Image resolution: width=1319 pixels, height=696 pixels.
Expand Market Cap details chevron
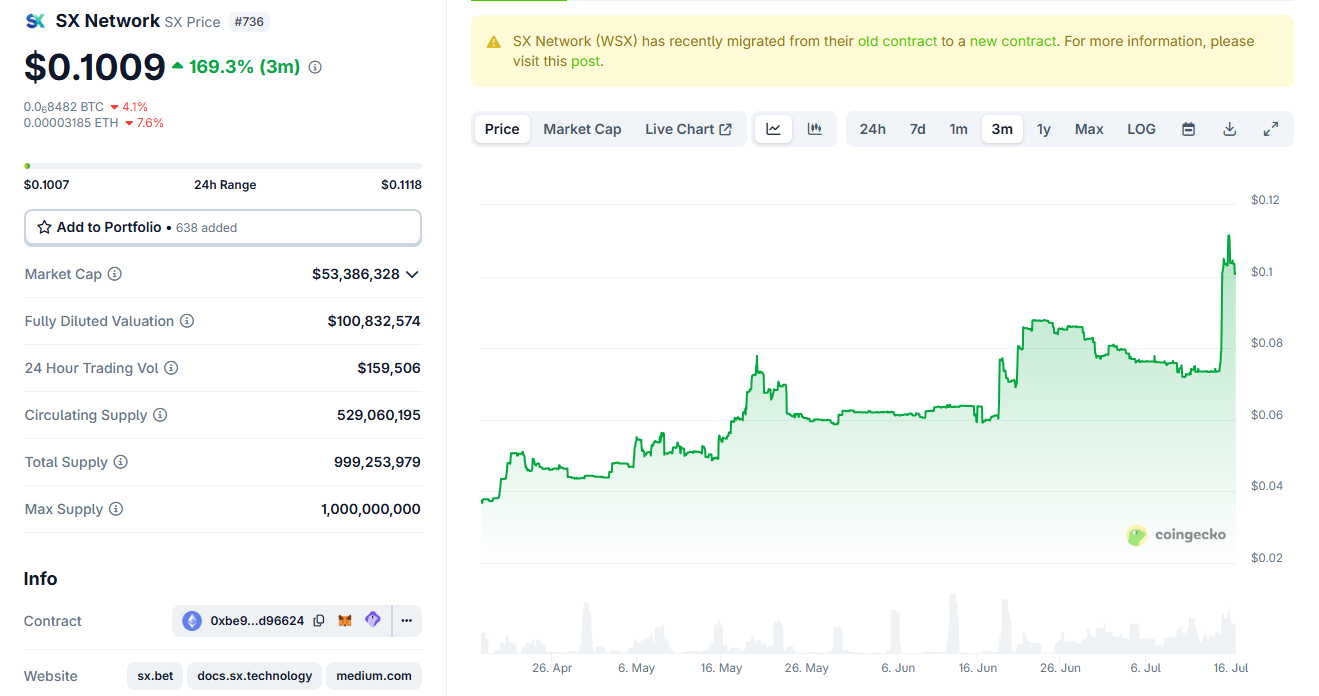tap(412, 274)
